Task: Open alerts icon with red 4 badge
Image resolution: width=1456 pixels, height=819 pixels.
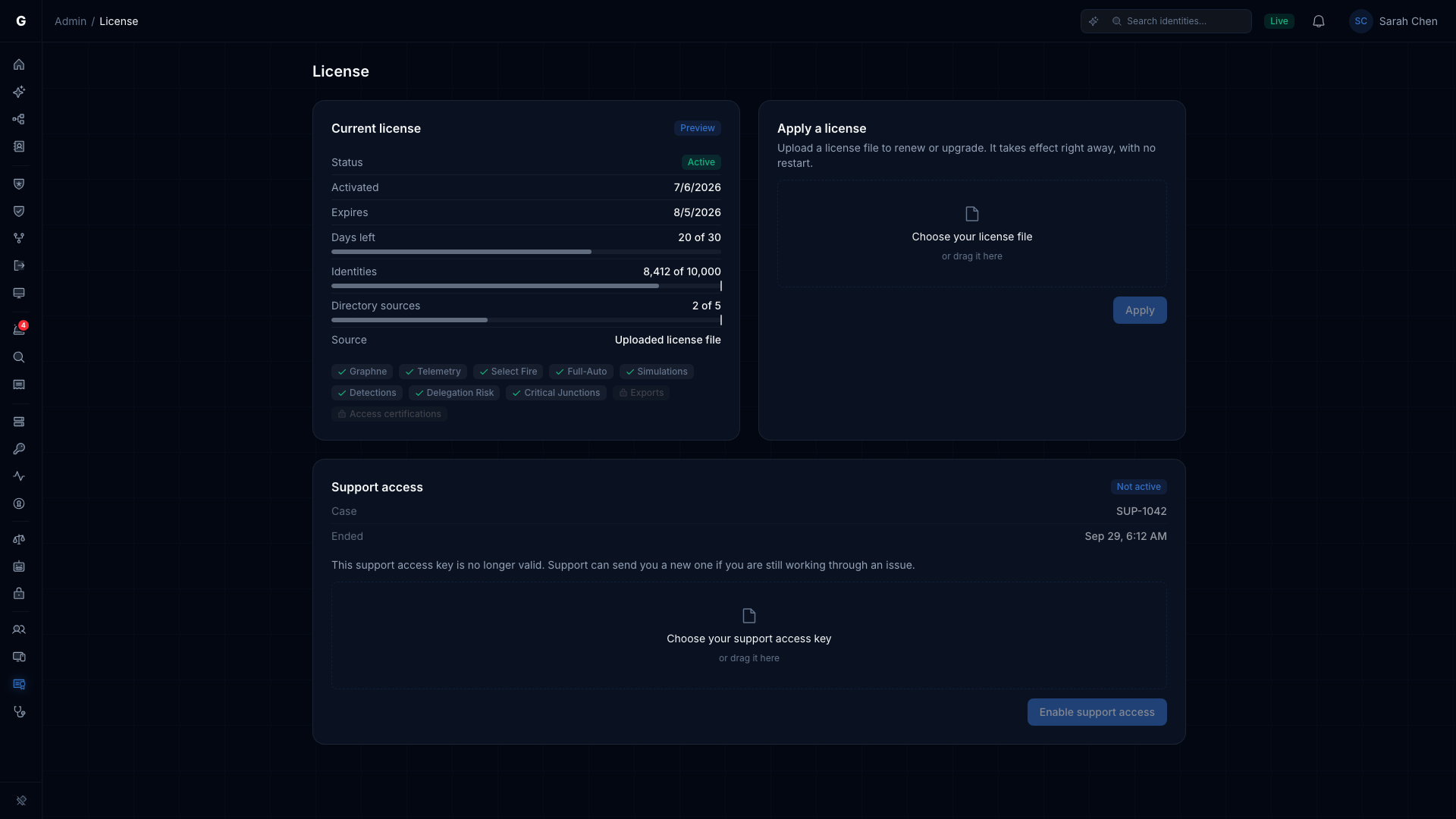Action: click(19, 330)
